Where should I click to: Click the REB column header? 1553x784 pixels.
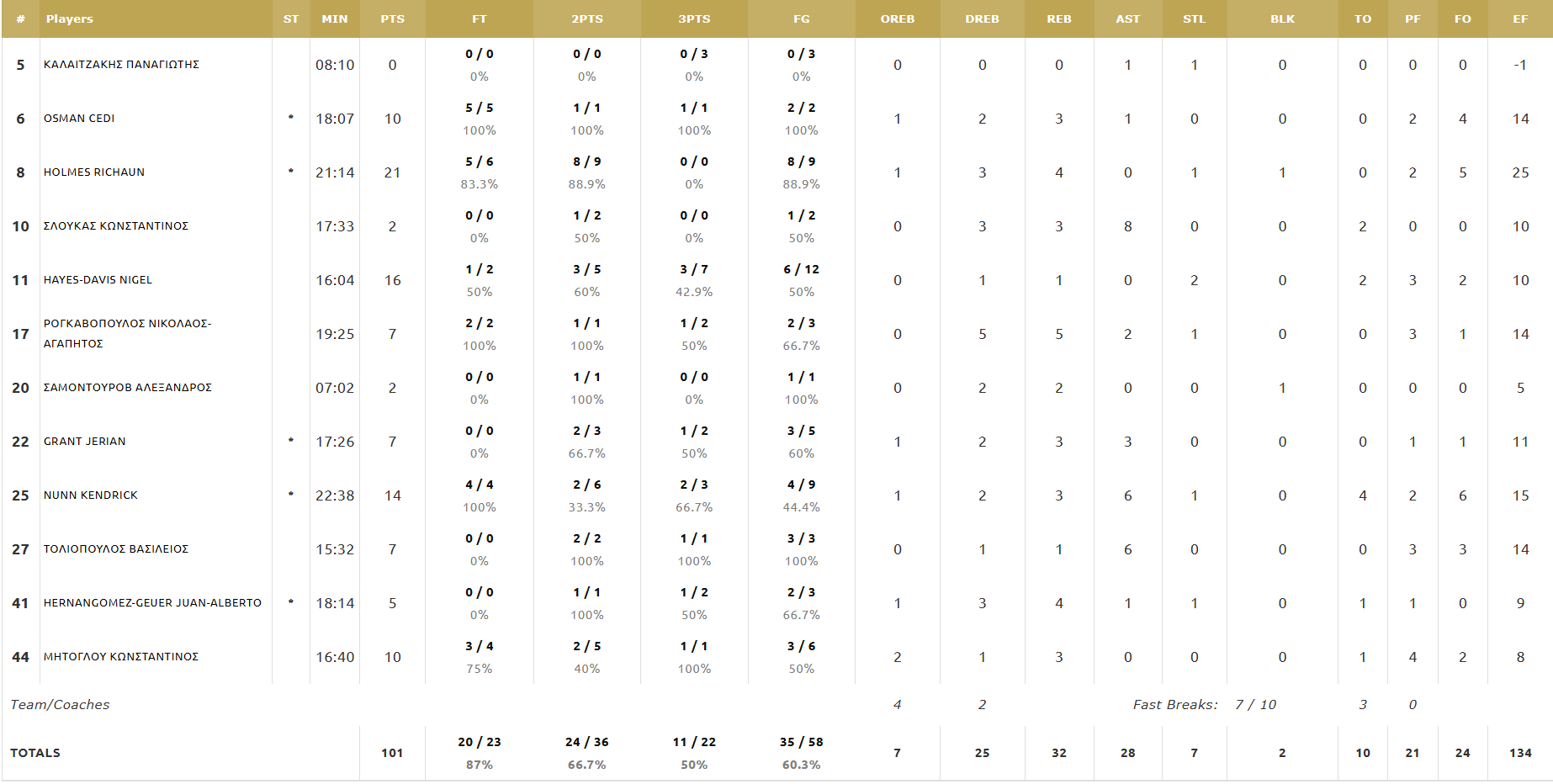click(x=1058, y=19)
